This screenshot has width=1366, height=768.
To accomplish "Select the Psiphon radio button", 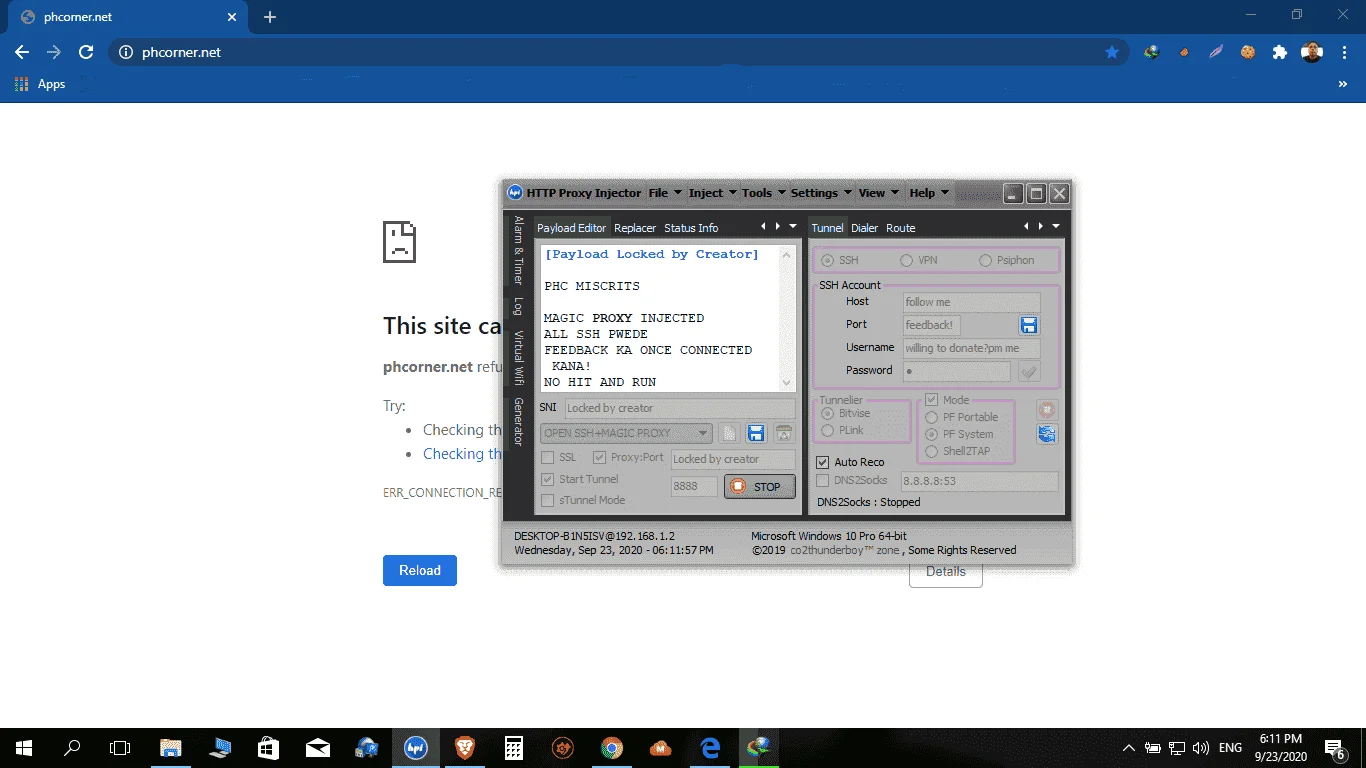I will tap(985, 260).
